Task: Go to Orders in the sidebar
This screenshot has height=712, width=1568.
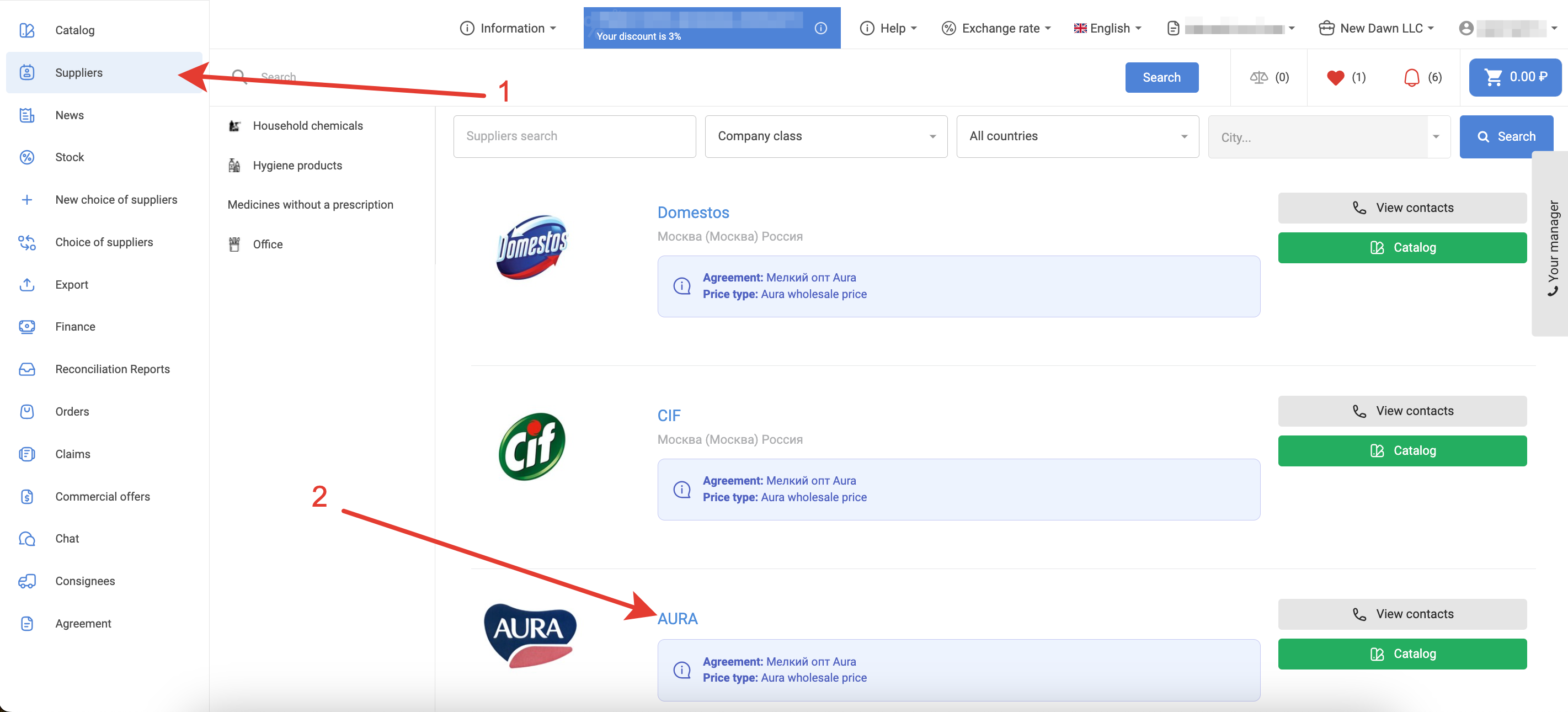Action: pos(72,412)
